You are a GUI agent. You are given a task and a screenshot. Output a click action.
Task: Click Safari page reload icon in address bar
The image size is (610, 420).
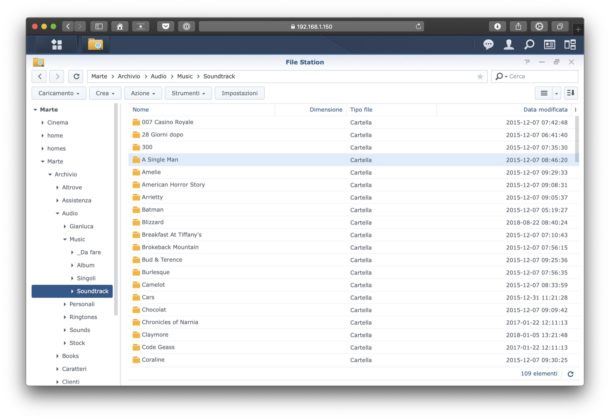[418, 26]
